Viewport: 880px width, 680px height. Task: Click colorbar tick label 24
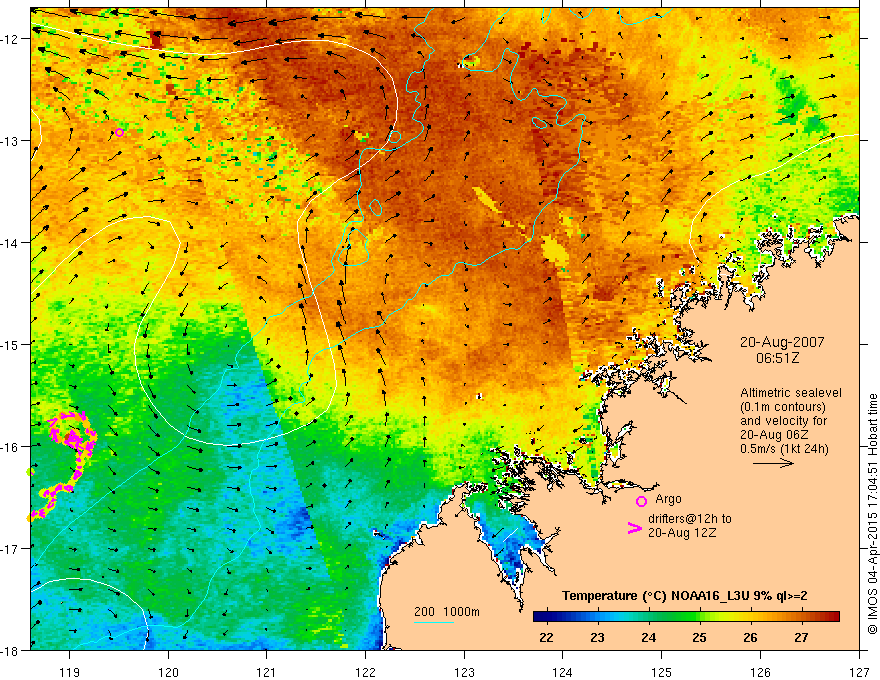pyautogui.click(x=648, y=637)
